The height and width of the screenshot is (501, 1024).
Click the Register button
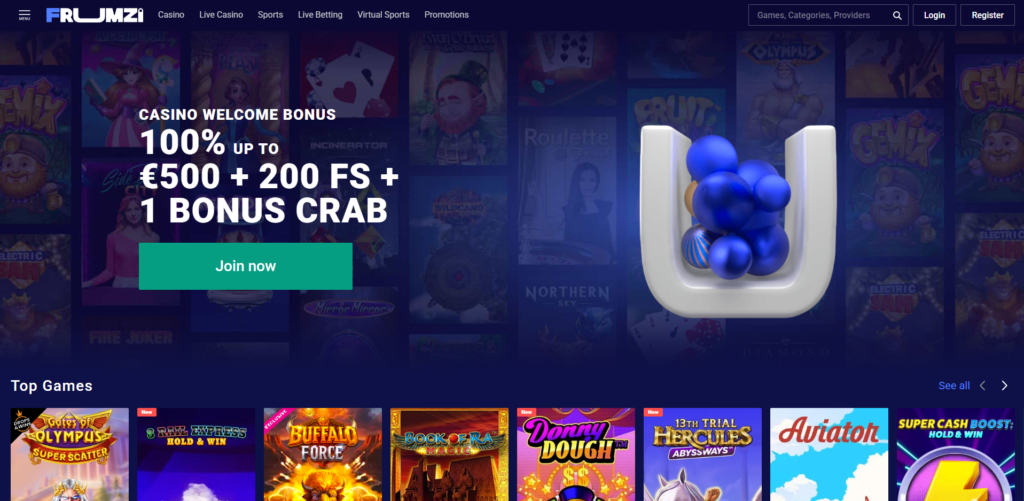tap(987, 15)
